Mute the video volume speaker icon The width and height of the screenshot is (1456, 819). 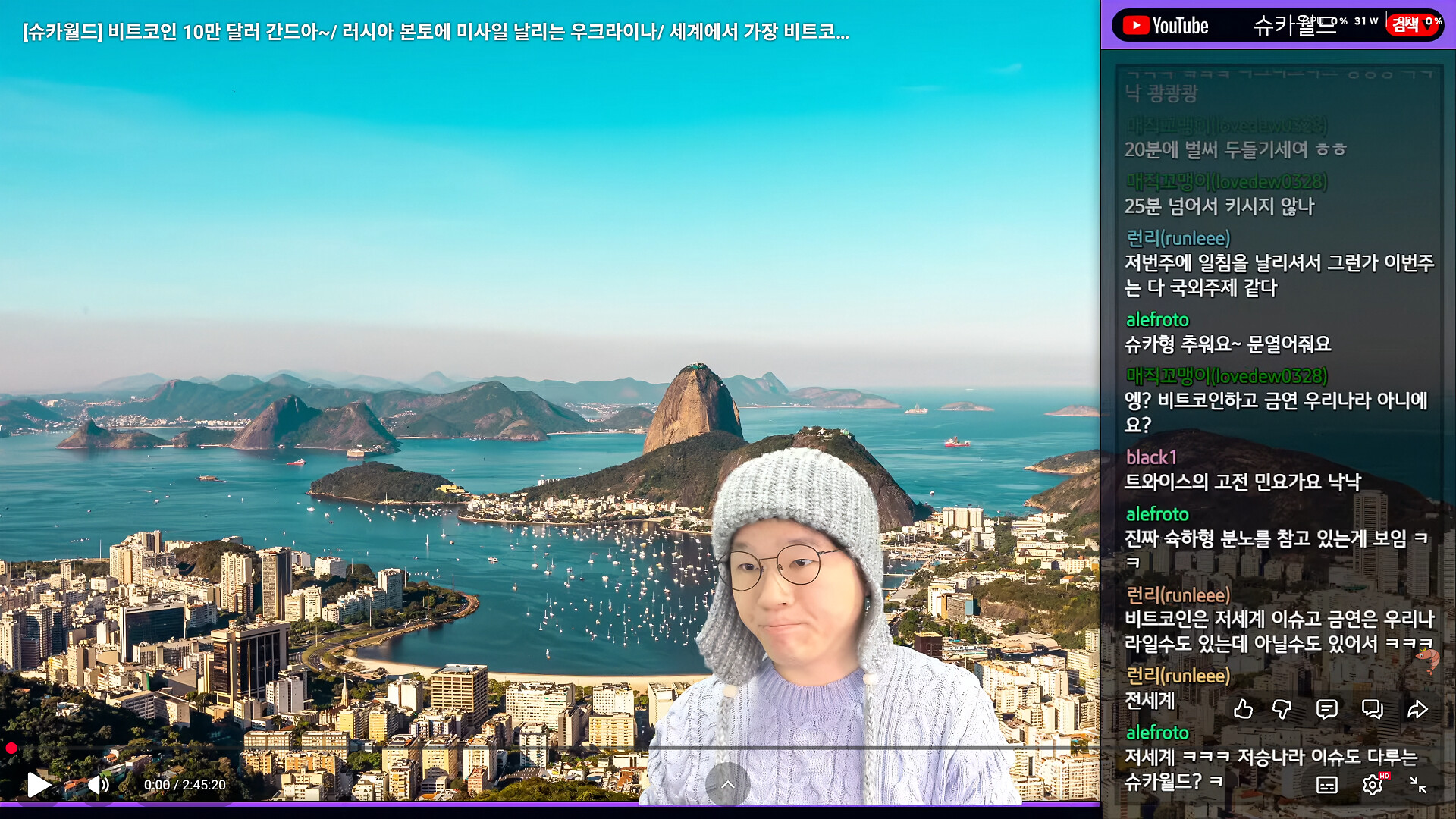pos(99,785)
